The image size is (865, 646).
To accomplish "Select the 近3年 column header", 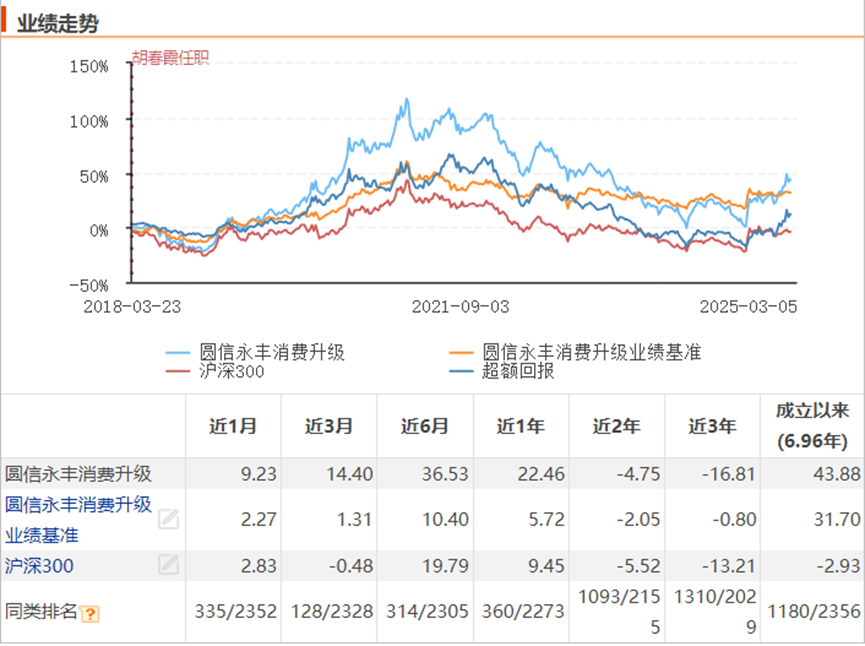I will [712, 426].
